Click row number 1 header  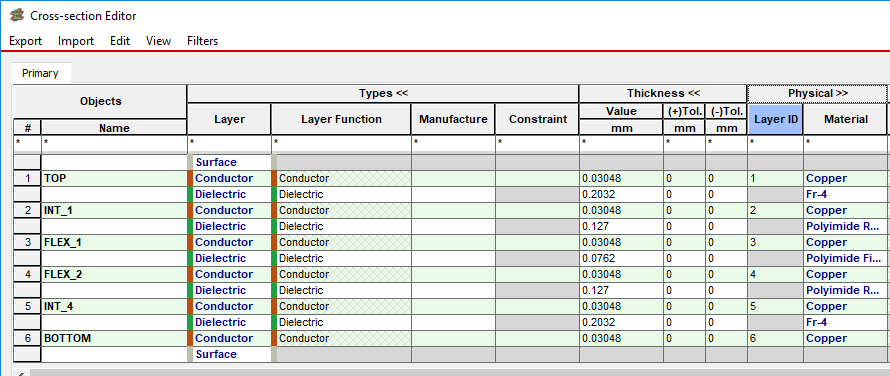27,178
